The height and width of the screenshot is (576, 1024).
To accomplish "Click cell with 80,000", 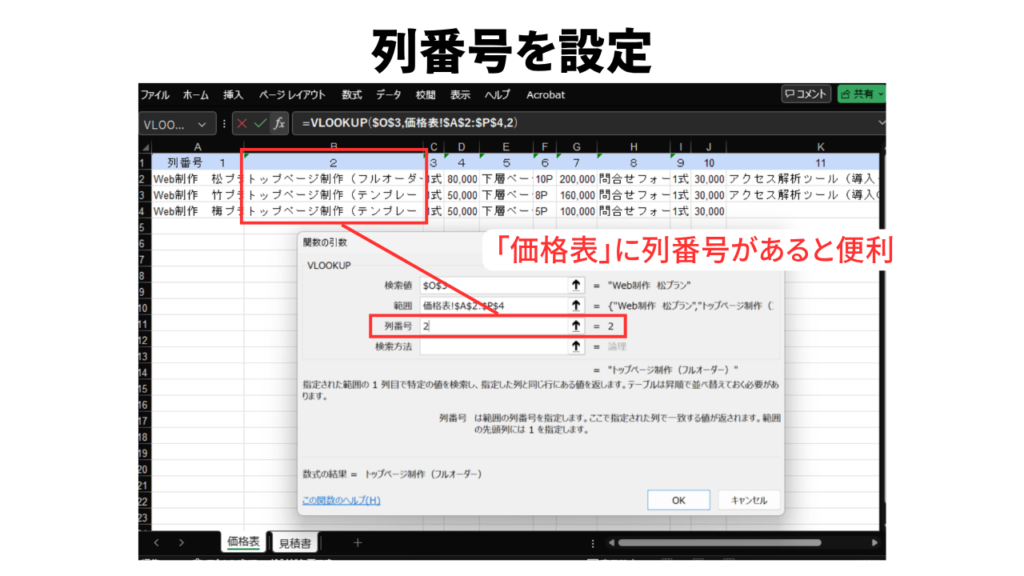I will (x=462, y=179).
